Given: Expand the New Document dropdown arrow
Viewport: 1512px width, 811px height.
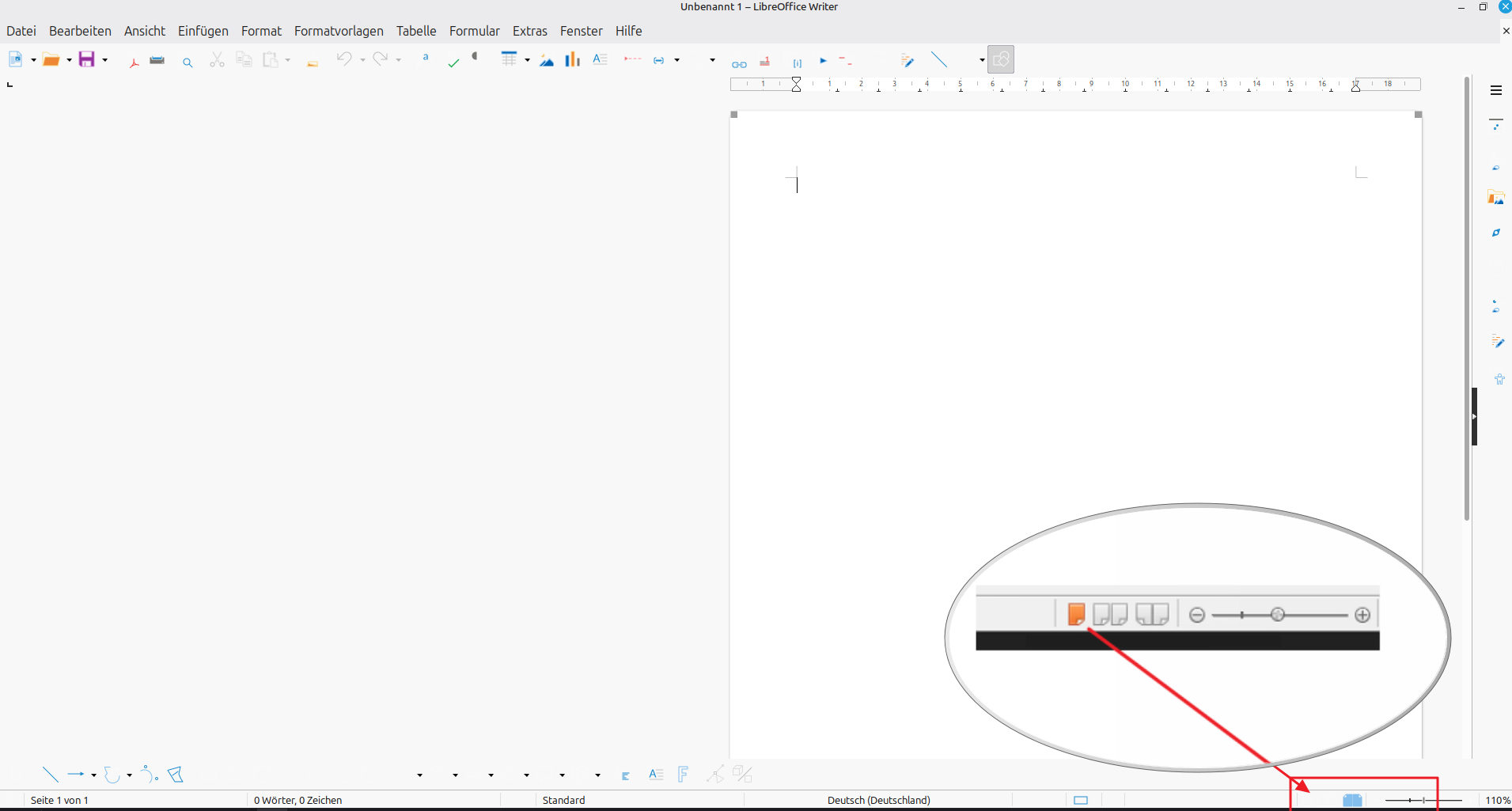Looking at the screenshot, I should point(33,60).
